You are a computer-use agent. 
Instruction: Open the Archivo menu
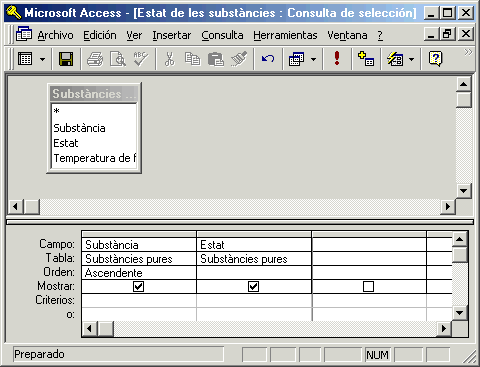tap(55, 35)
